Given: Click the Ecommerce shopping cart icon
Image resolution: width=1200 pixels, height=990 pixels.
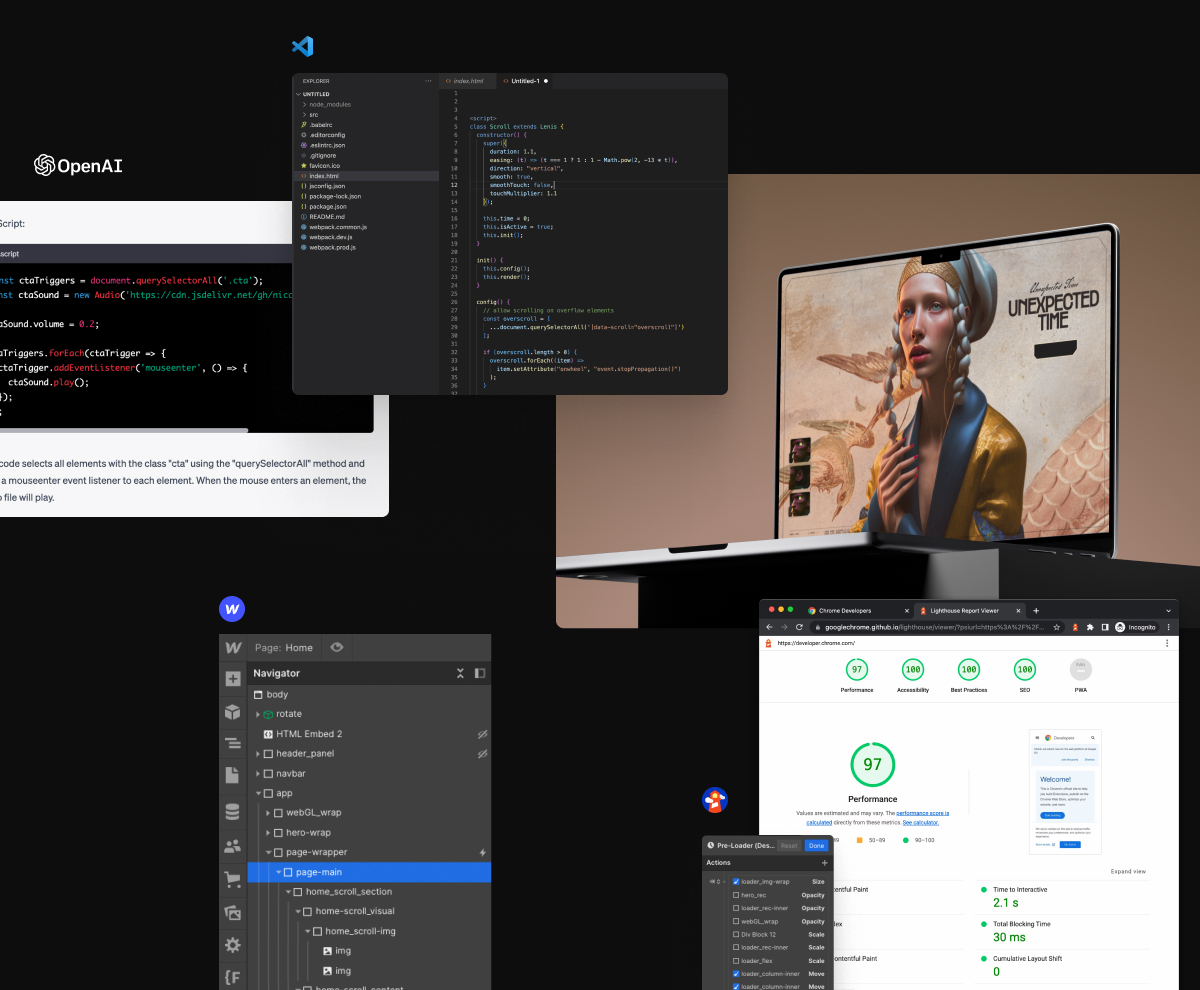Looking at the screenshot, I should coord(233,878).
